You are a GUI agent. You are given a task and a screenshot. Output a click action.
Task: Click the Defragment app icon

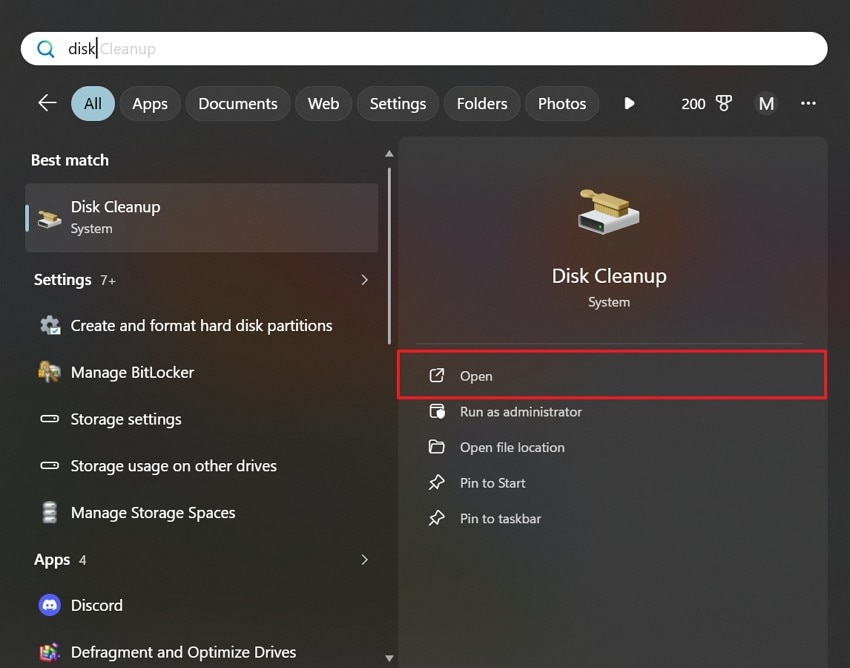(49, 652)
